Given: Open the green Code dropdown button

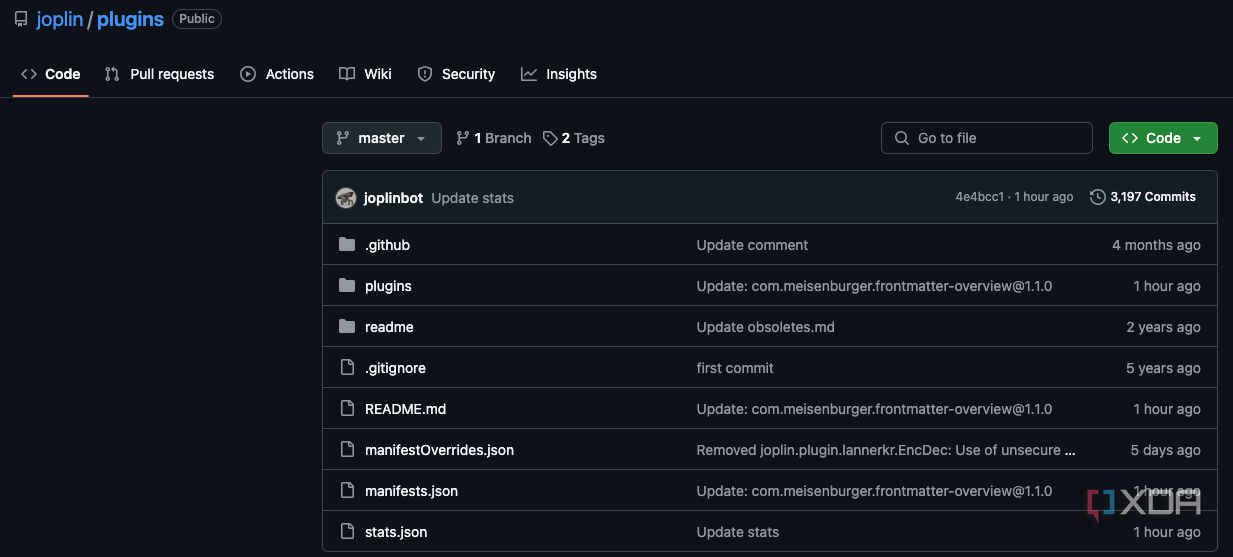Looking at the screenshot, I should tap(1163, 138).
